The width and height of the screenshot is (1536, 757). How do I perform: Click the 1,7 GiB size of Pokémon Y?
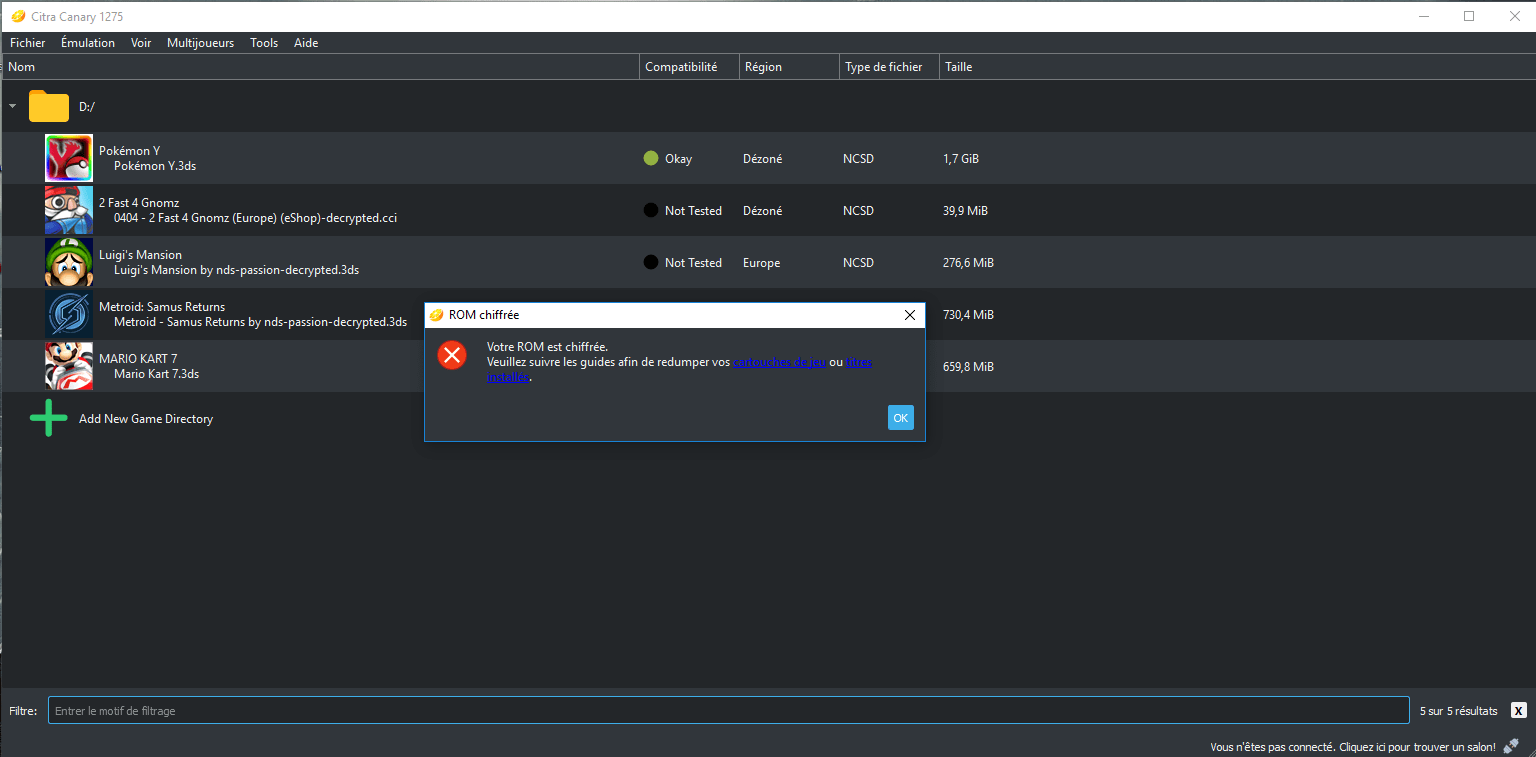pyautogui.click(x=961, y=159)
